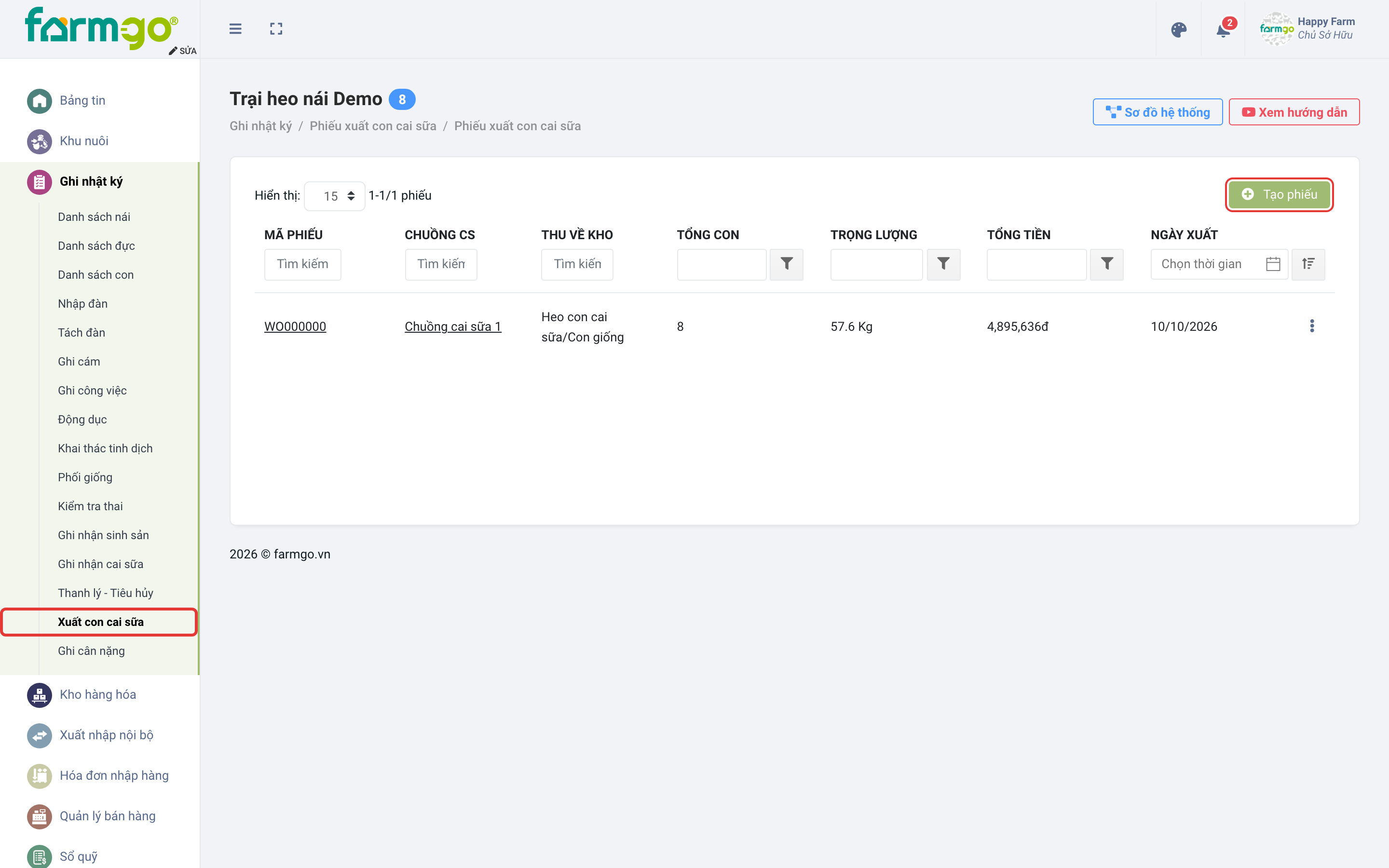
Task: Focus the Tổng con filter input
Action: [722, 264]
